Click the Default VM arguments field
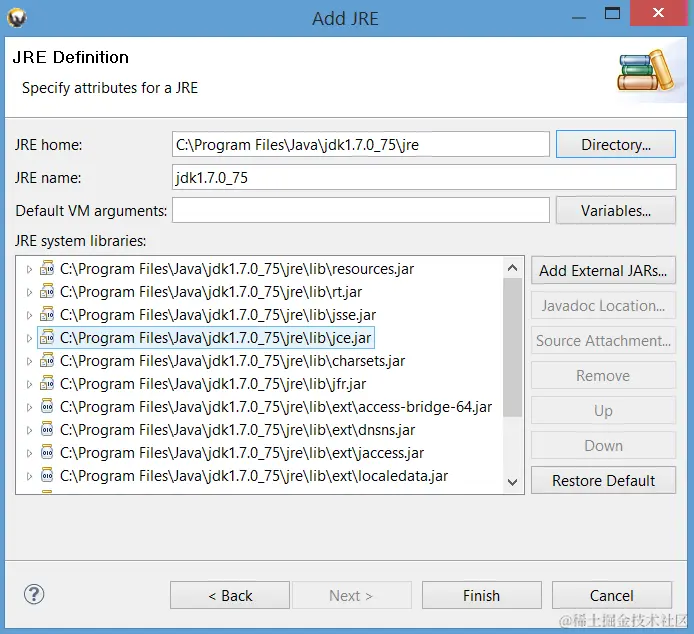 coord(361,210)
